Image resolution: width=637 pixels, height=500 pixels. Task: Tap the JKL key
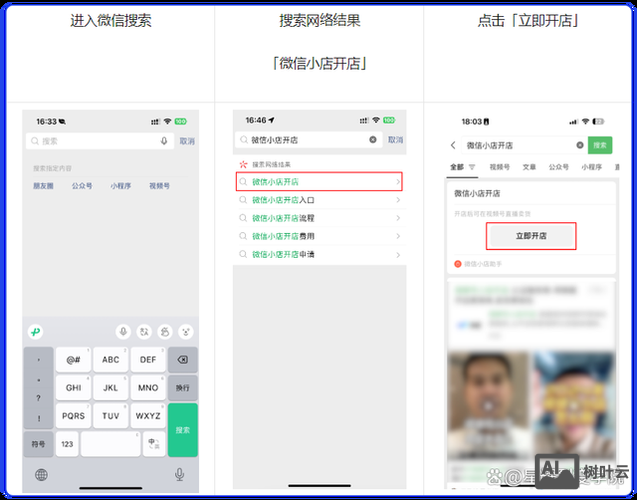pos(110,388)
